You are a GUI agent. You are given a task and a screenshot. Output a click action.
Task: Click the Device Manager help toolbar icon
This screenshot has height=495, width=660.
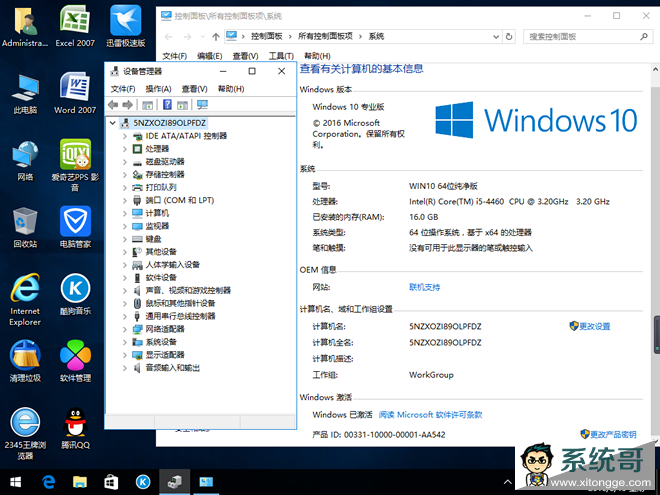(x=167, y=105)
